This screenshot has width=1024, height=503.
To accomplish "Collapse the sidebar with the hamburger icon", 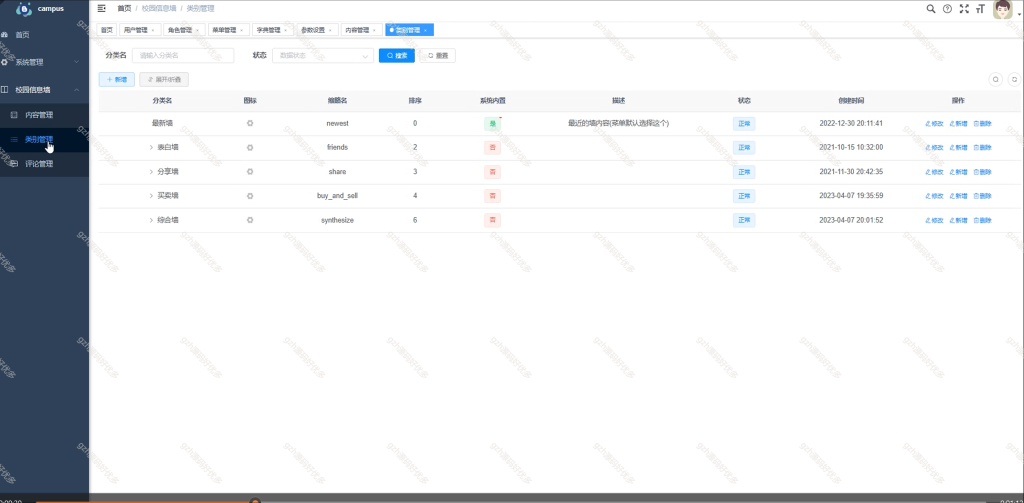I will point(101,8).
